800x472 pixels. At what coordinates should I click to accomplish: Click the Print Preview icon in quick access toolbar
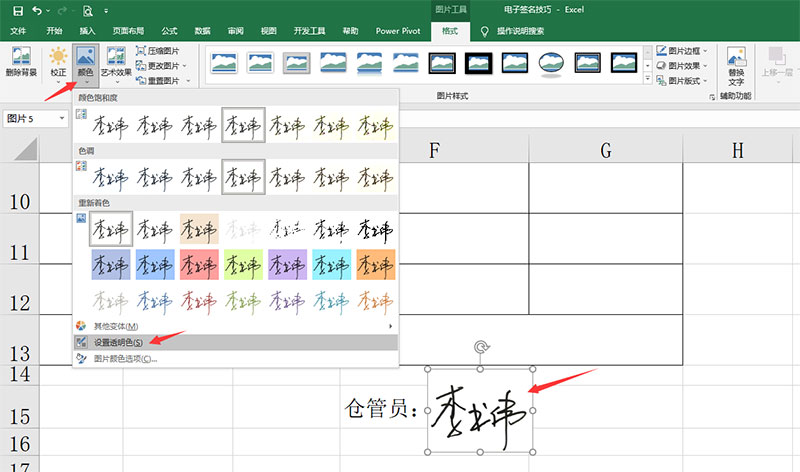tap(88, 11)
